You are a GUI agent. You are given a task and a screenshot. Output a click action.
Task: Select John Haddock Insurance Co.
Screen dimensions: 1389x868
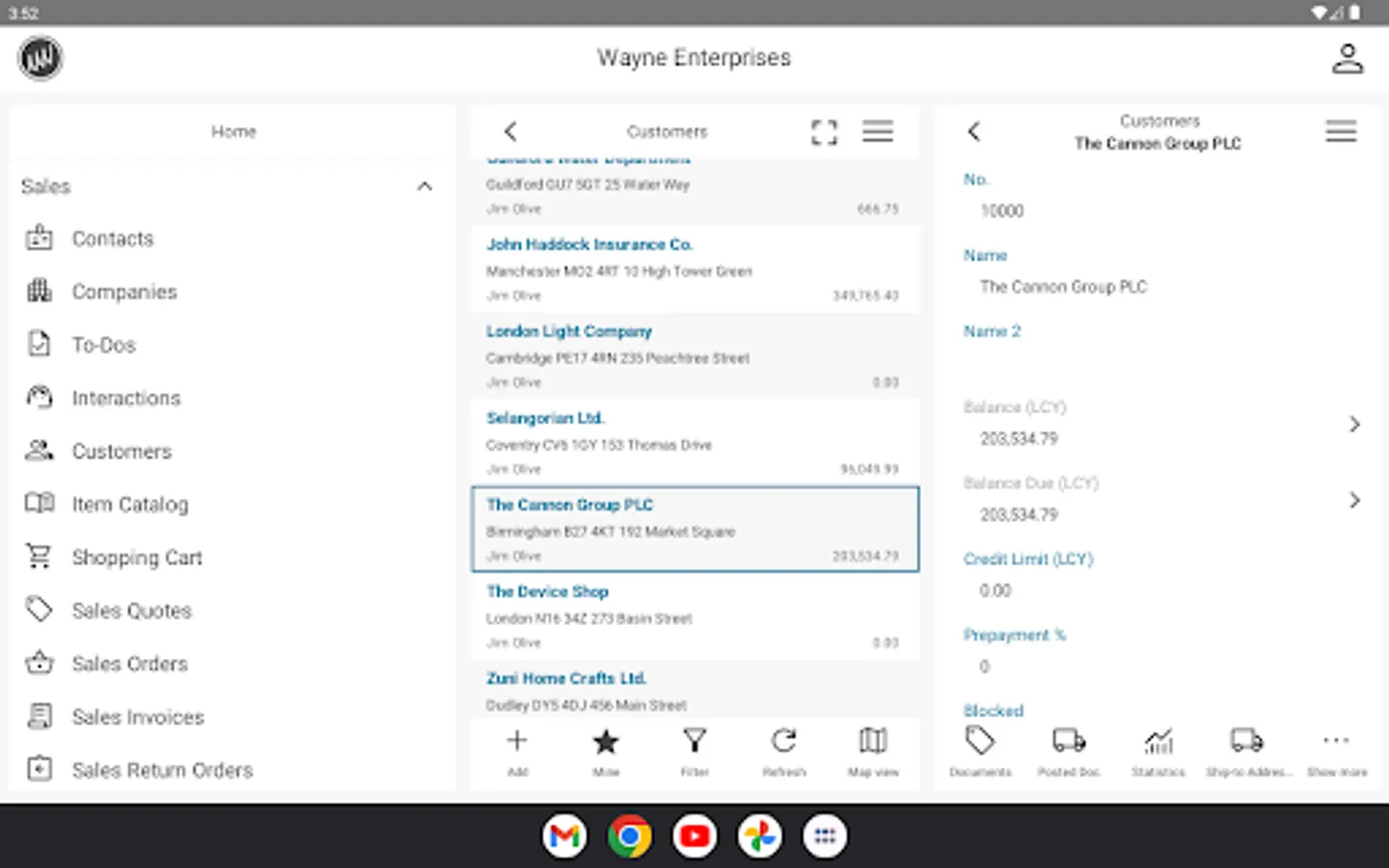pyautogui.click(x=694, y=269)
